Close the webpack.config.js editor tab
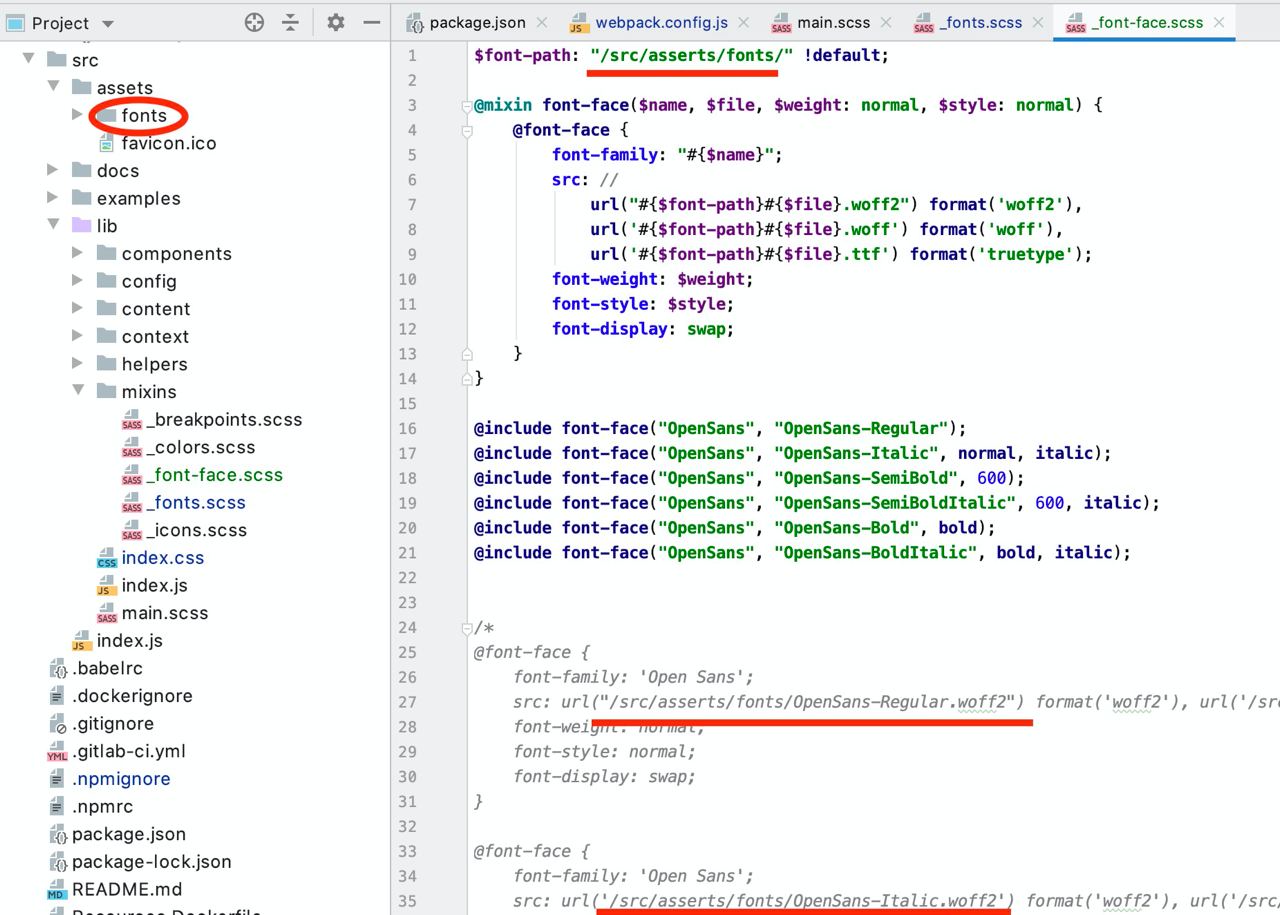The width and height of the screenshot is (1280, 915). point(745,22)
